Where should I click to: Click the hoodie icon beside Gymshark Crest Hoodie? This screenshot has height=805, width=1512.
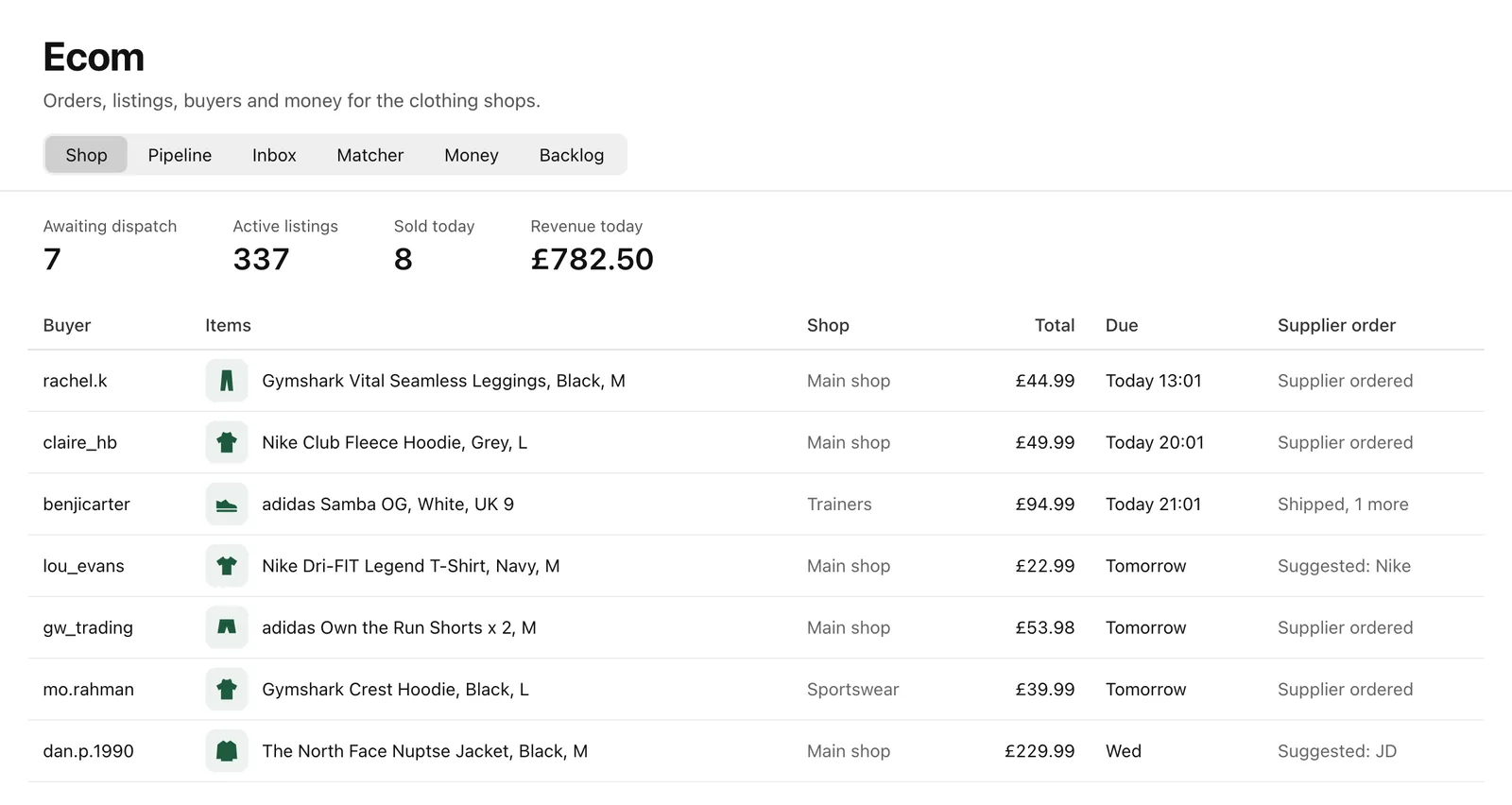[x=227, y=690]
